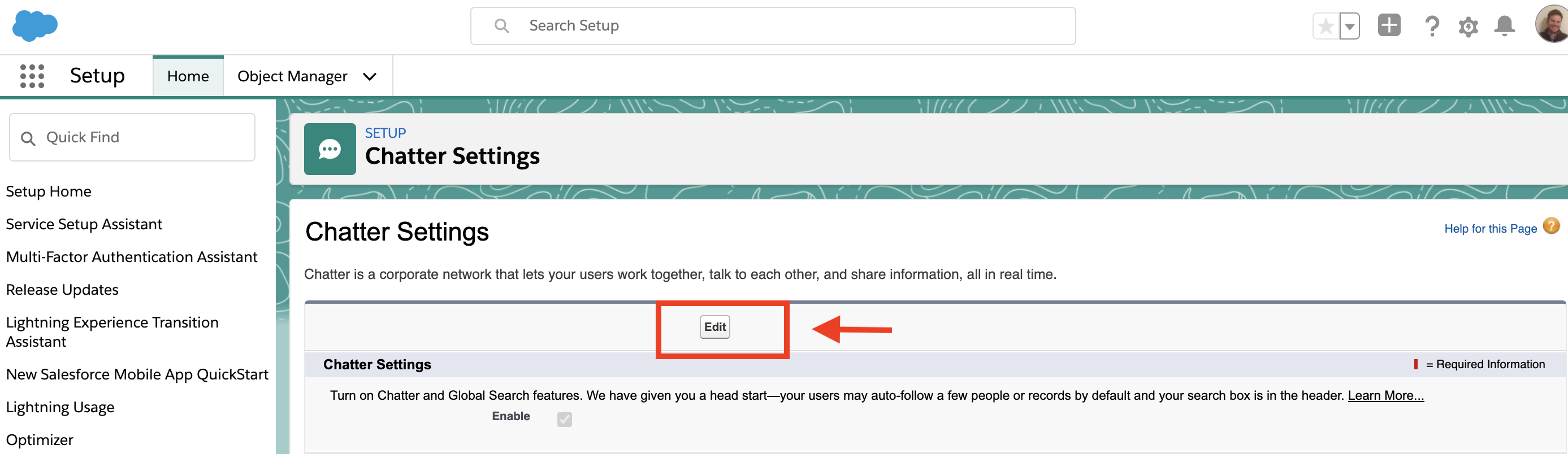Open the App Launcher dots grid

coord(32,76)
